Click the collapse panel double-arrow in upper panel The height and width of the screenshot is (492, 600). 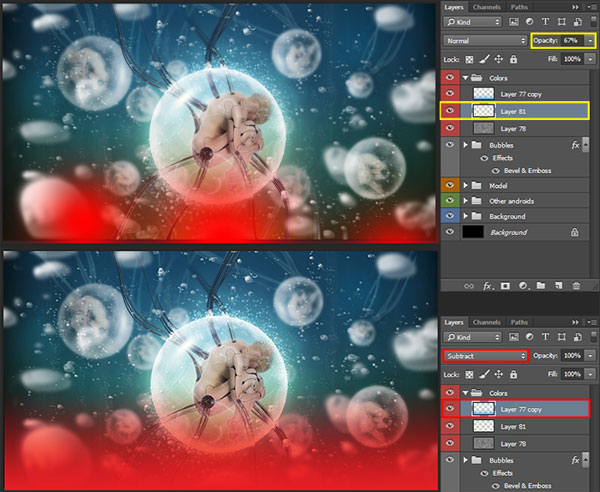point(575,7)
